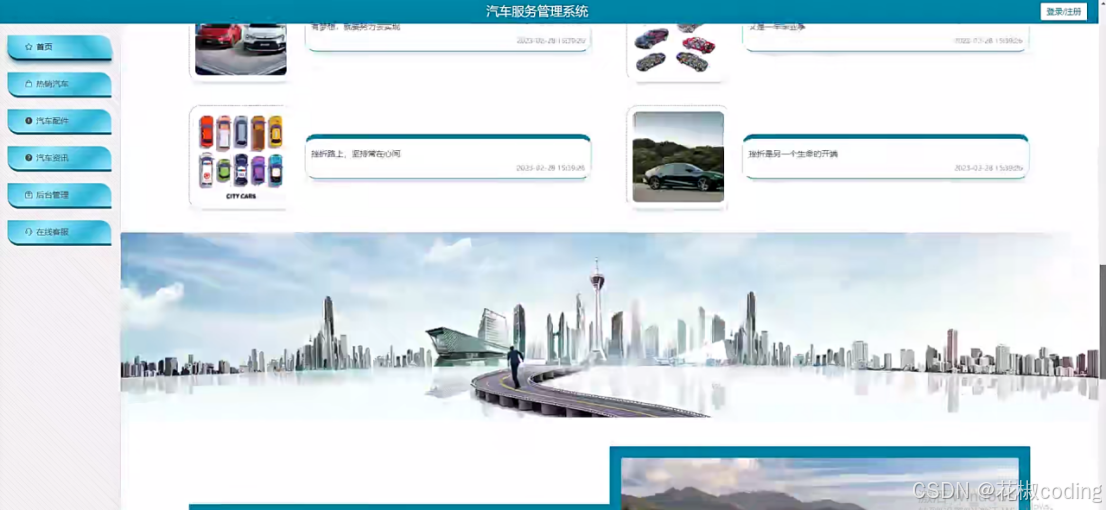Open the news card starting 又是一年

pos(885,37)
